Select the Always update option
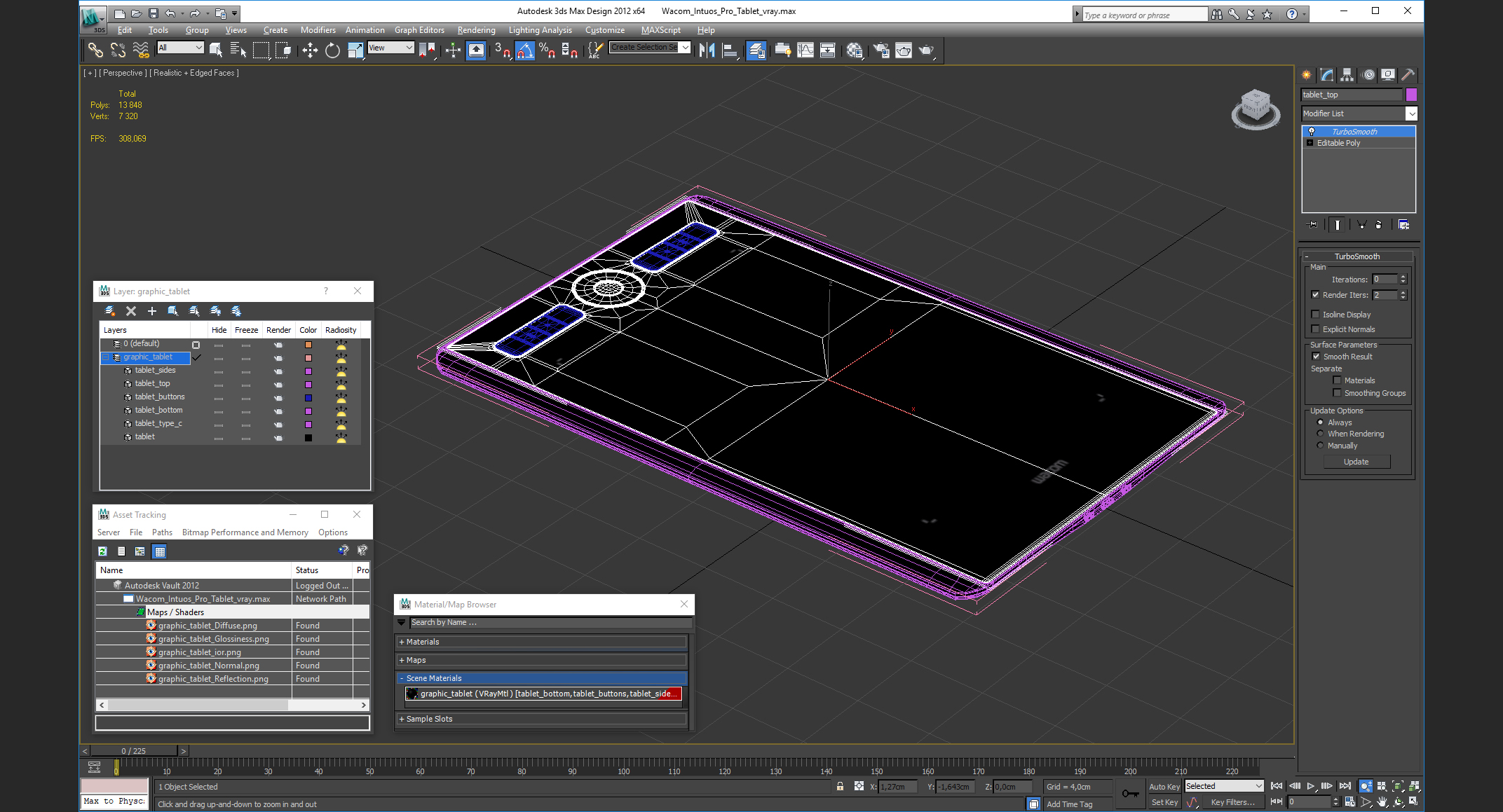 (x=1320, y=422)
